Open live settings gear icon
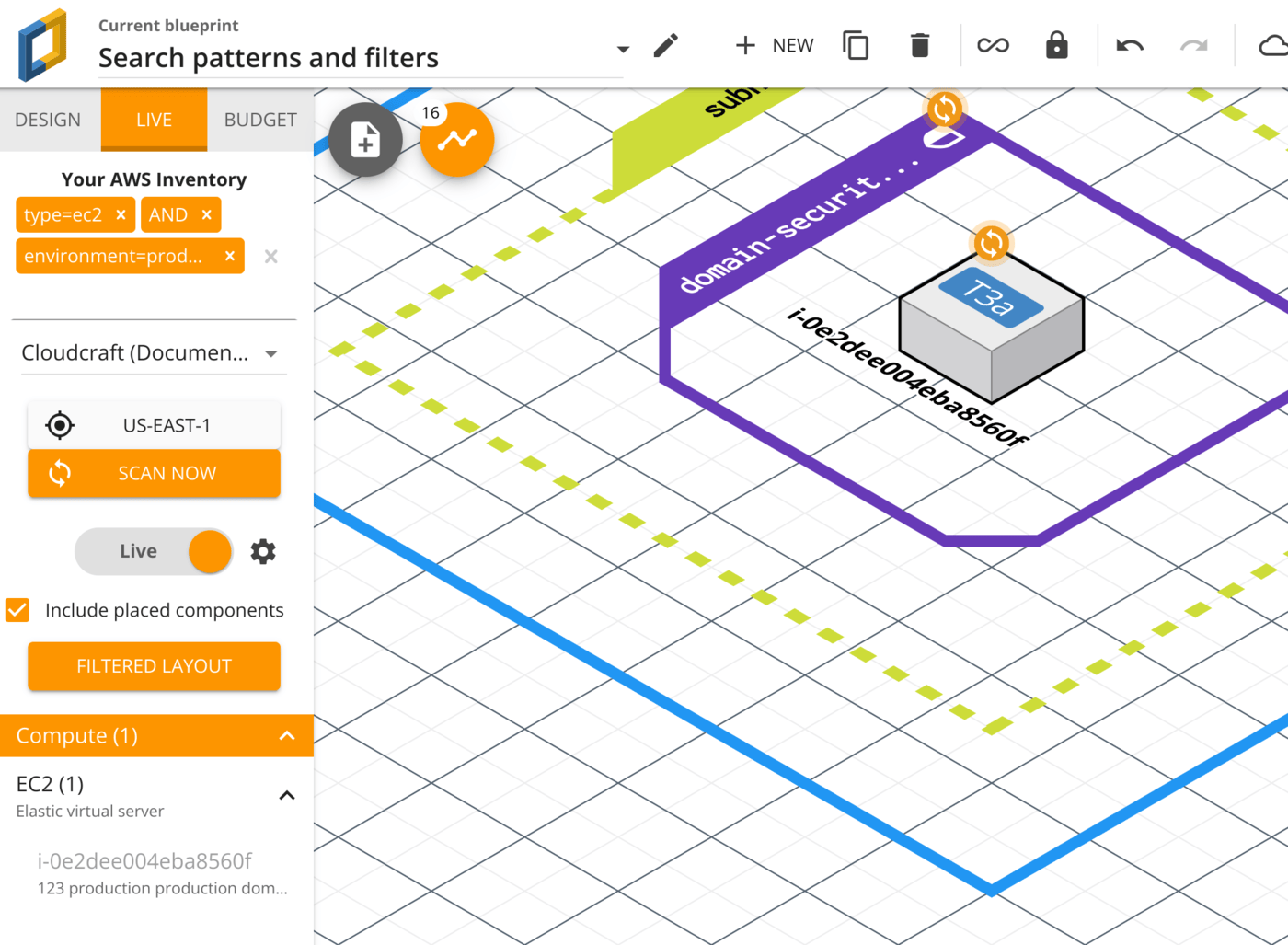 263,551
